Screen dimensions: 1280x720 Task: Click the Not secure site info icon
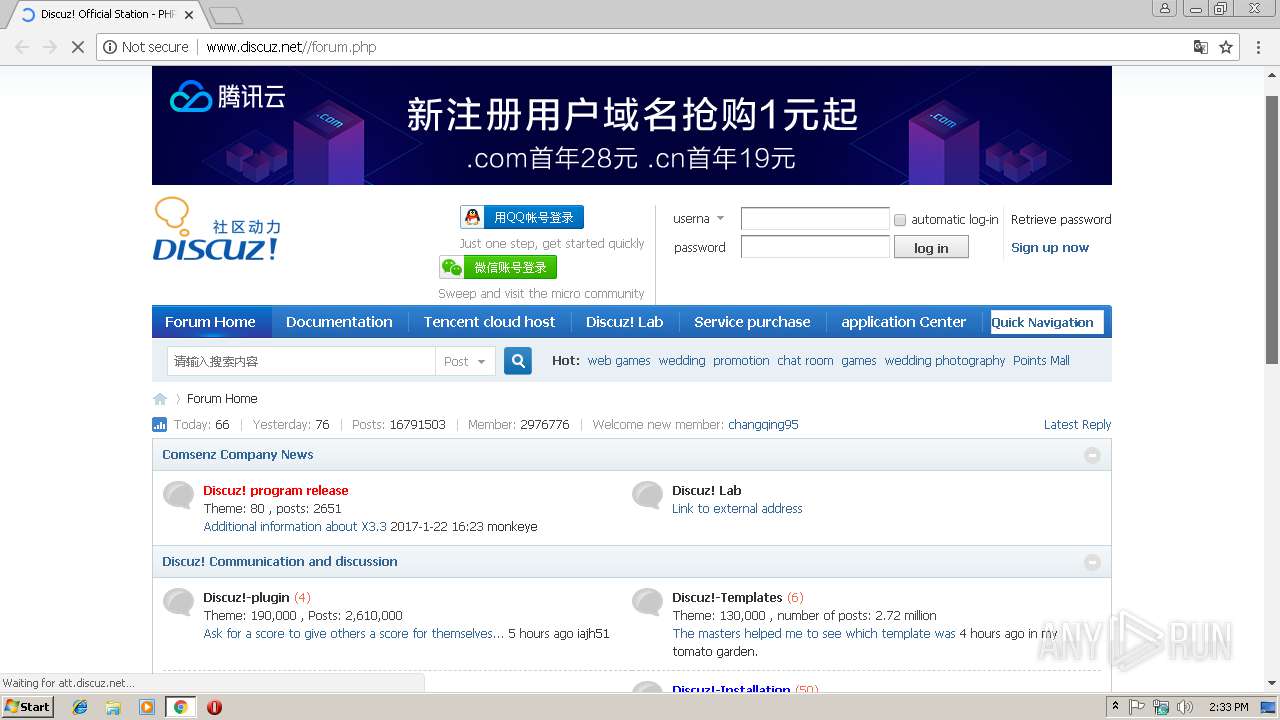coord(110,47)
